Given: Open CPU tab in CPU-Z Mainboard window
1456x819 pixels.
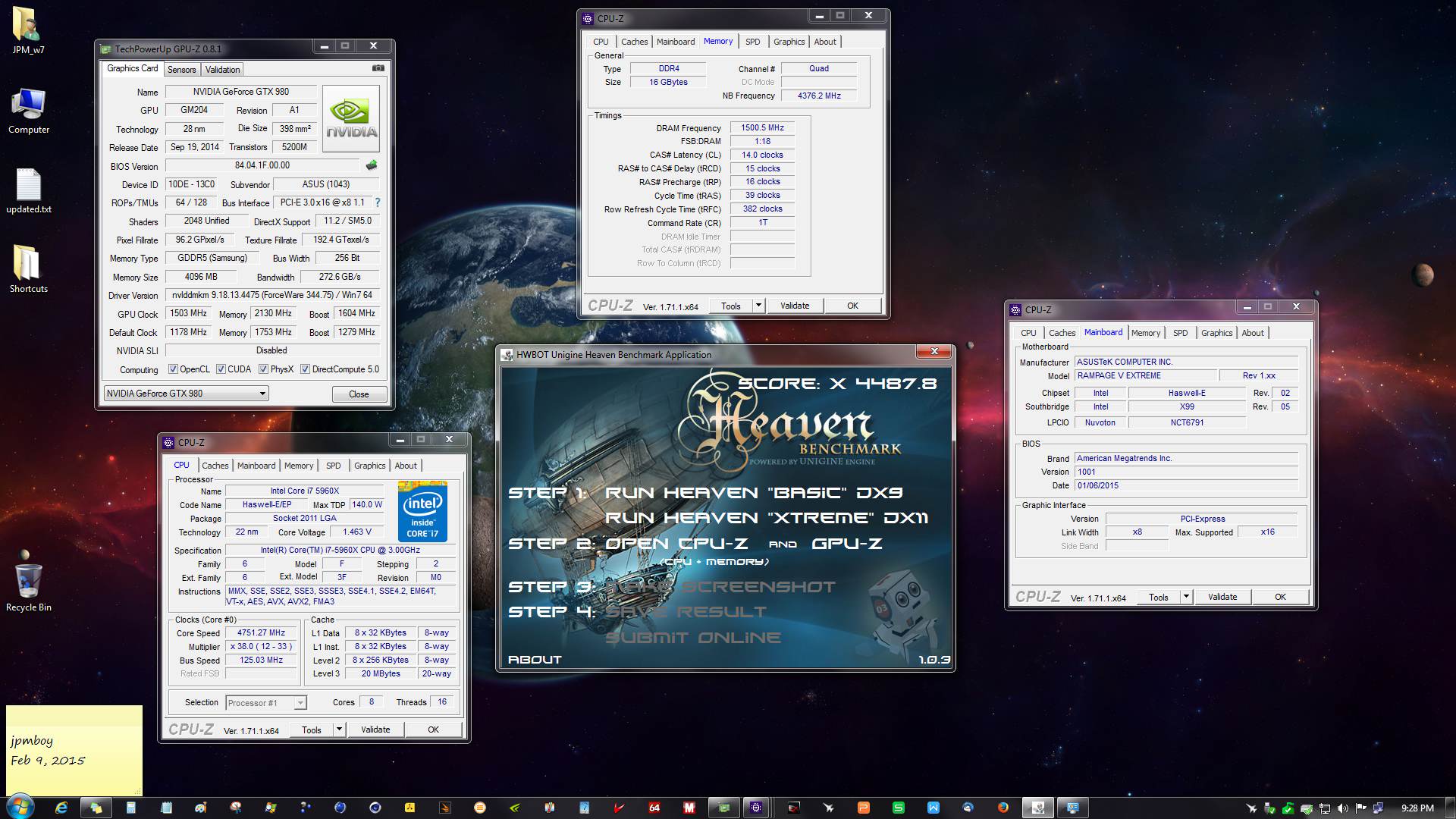Looking at the screenshot, I should [x=1028, y=333].
